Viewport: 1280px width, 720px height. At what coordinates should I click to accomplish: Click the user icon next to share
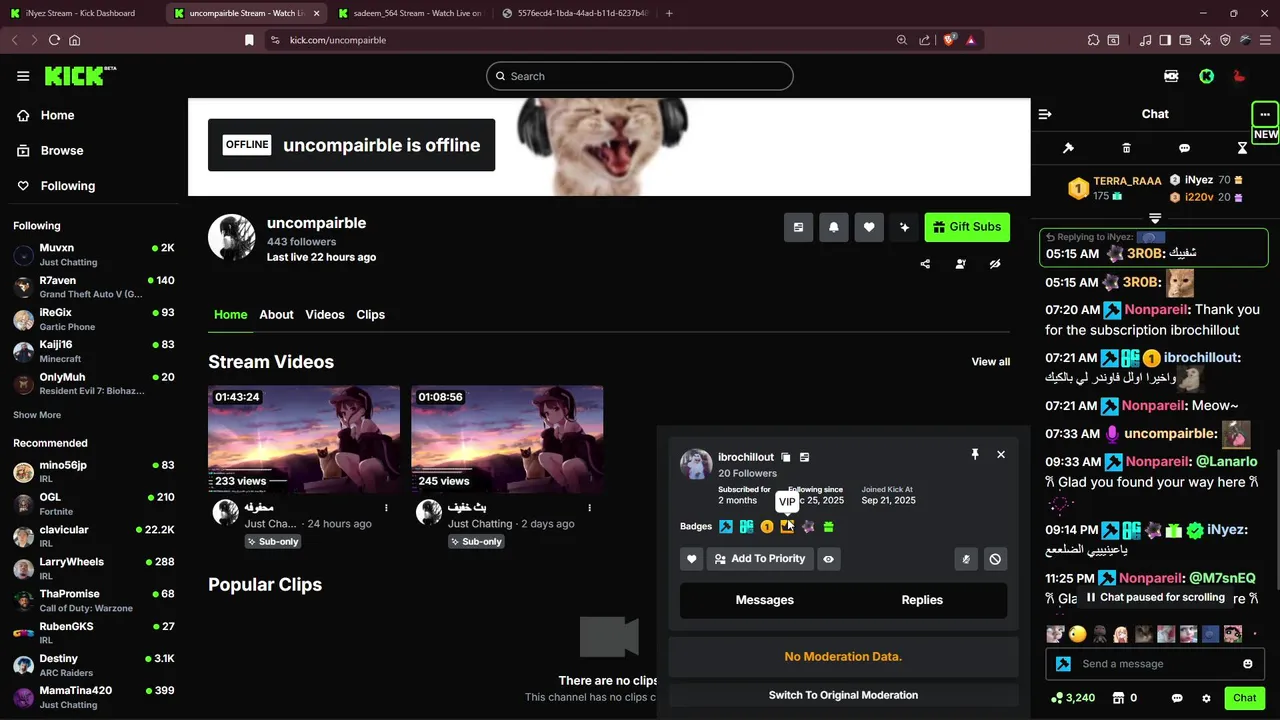coord(960,264)
